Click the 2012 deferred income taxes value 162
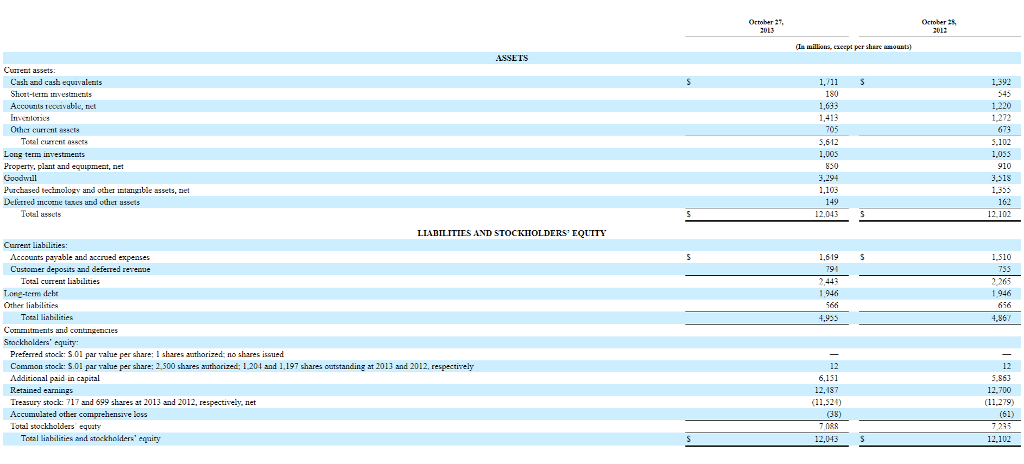The width and height of the screenshot is (1024, 464). [x=1004, y=202]
